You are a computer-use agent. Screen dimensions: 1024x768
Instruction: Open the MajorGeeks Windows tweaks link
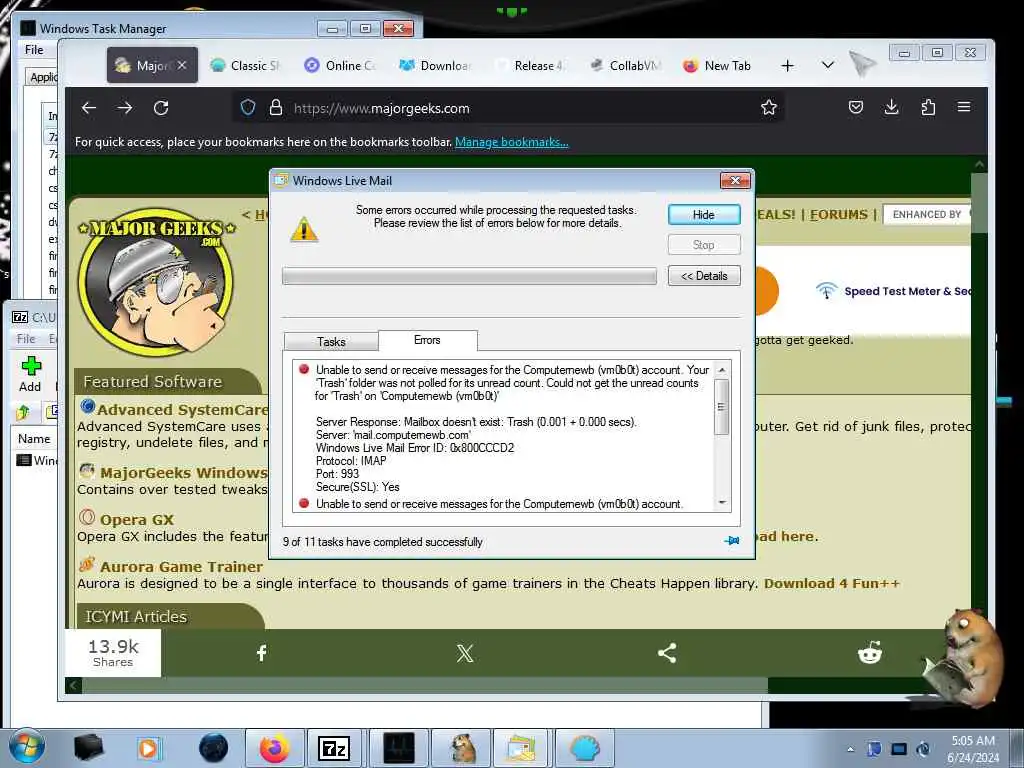[x=184, y=472]
